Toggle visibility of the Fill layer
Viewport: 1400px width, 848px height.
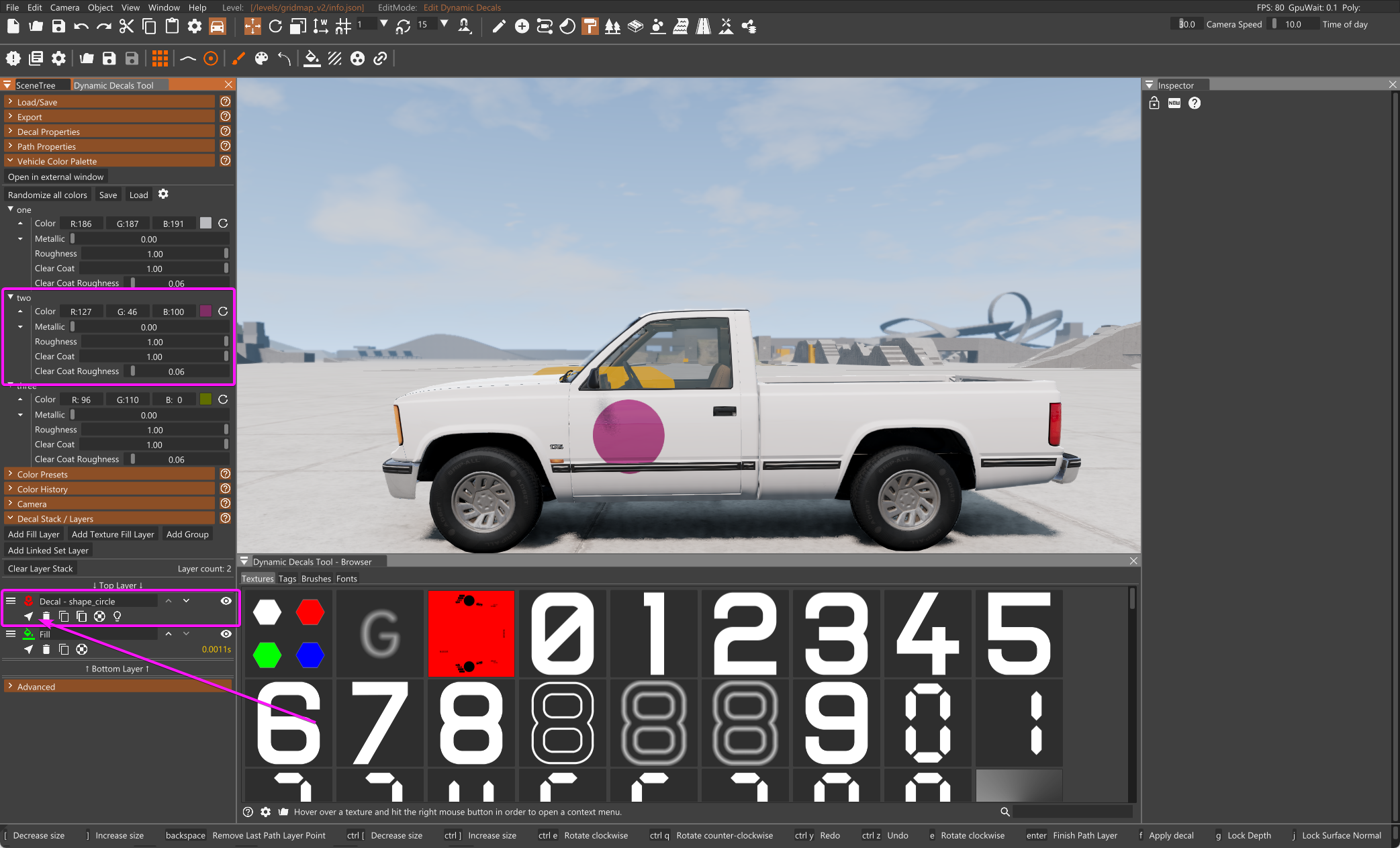coord(226,634)
